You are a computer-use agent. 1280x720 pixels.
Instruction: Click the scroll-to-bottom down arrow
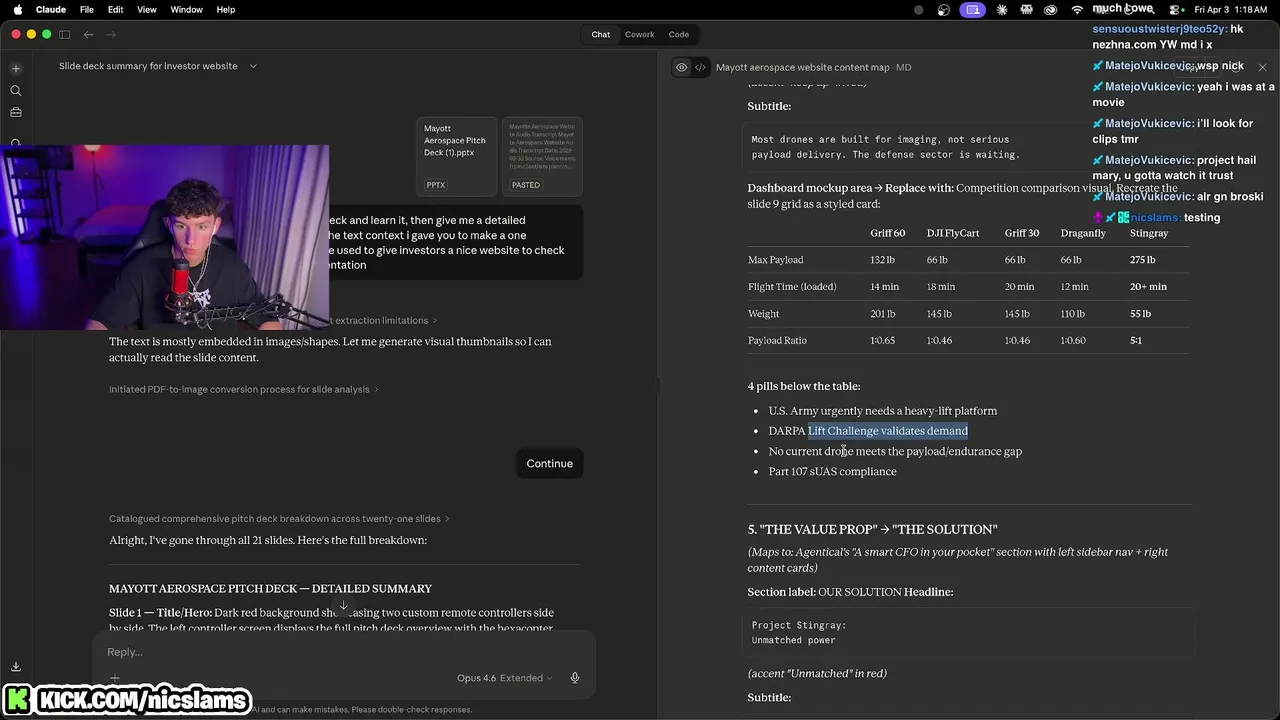click(343, 605)
